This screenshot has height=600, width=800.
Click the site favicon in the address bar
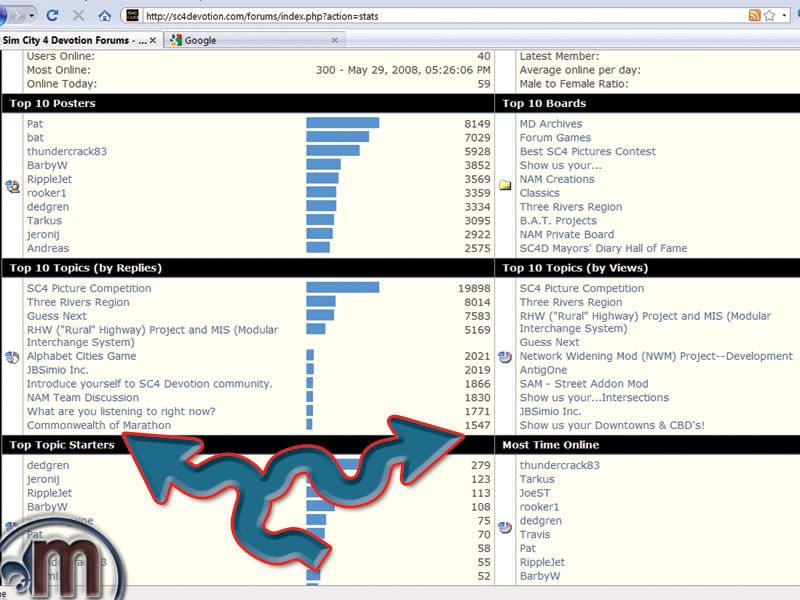tap(132, 15)
